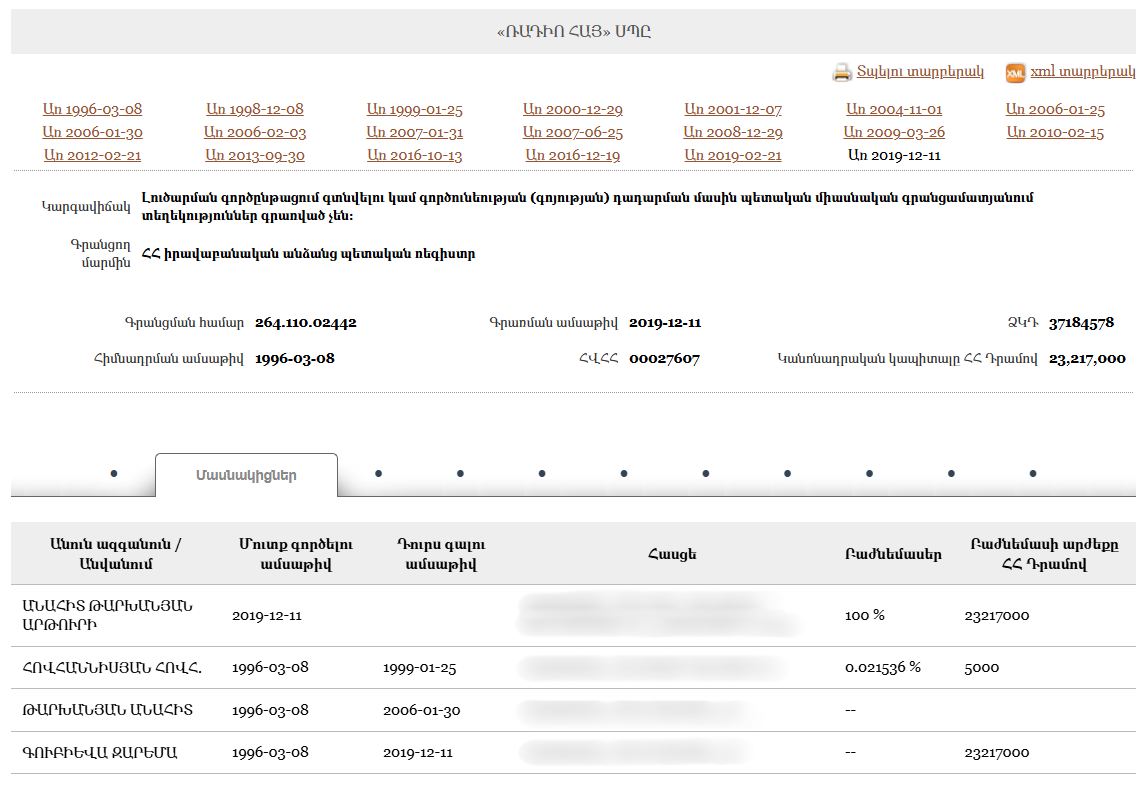Viewport: 1147px width, 787px height.
Task: Go to the 2000-12-29 record version
Action: [572, 110]
